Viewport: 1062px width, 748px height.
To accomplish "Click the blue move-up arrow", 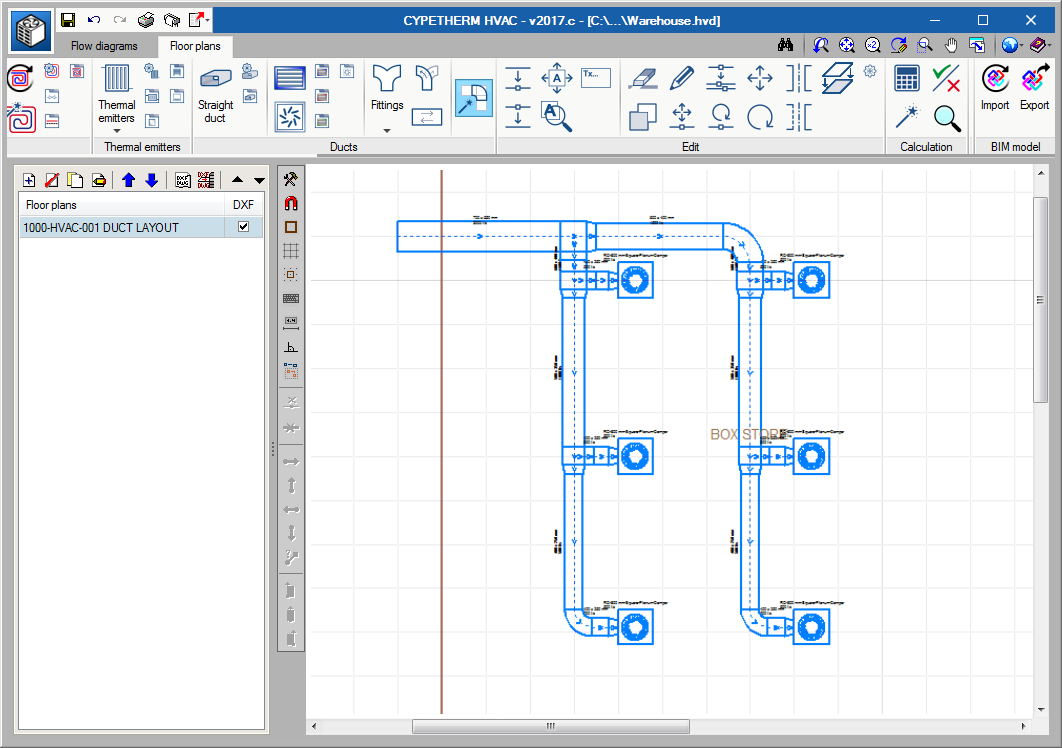I will (x=128, y=180).
